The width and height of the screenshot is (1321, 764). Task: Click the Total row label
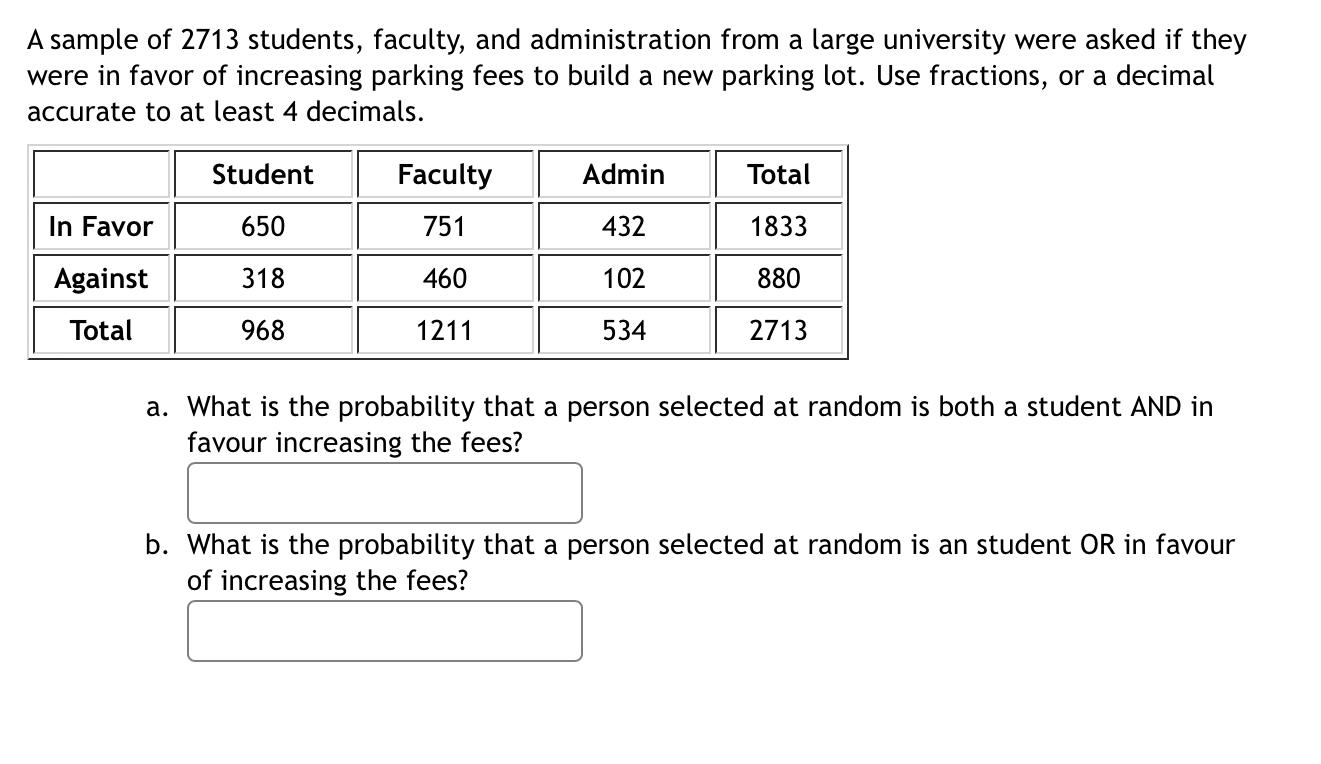[x=100, y=330]
